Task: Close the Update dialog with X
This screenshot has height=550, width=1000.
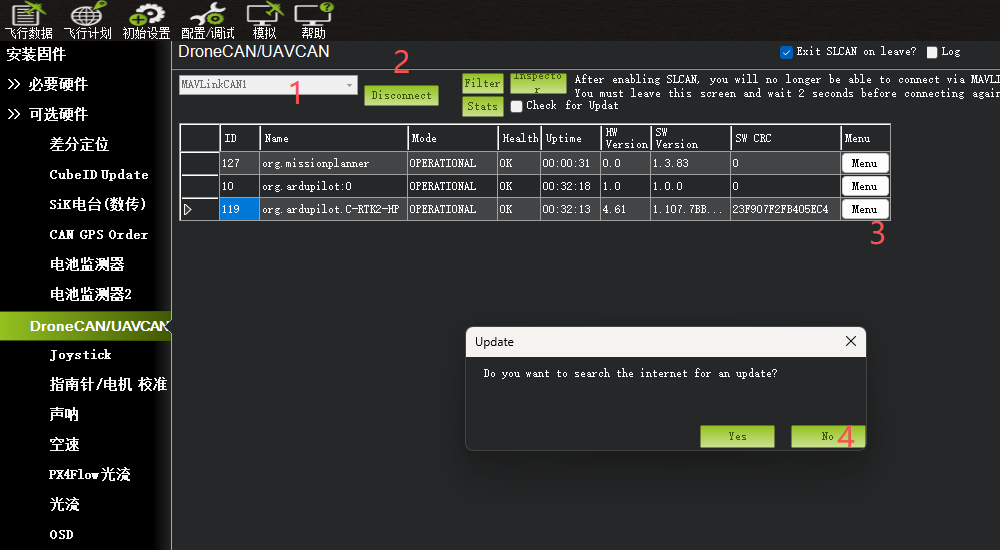Action: (x=851, y=341)
